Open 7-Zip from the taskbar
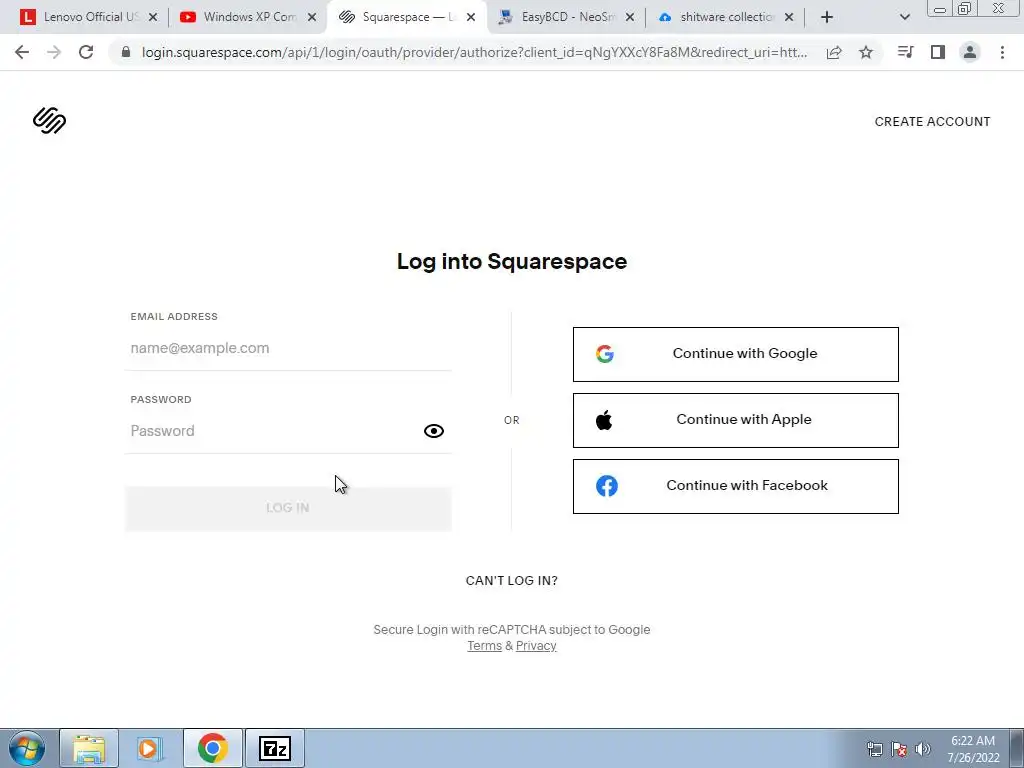 coord(275,748)
